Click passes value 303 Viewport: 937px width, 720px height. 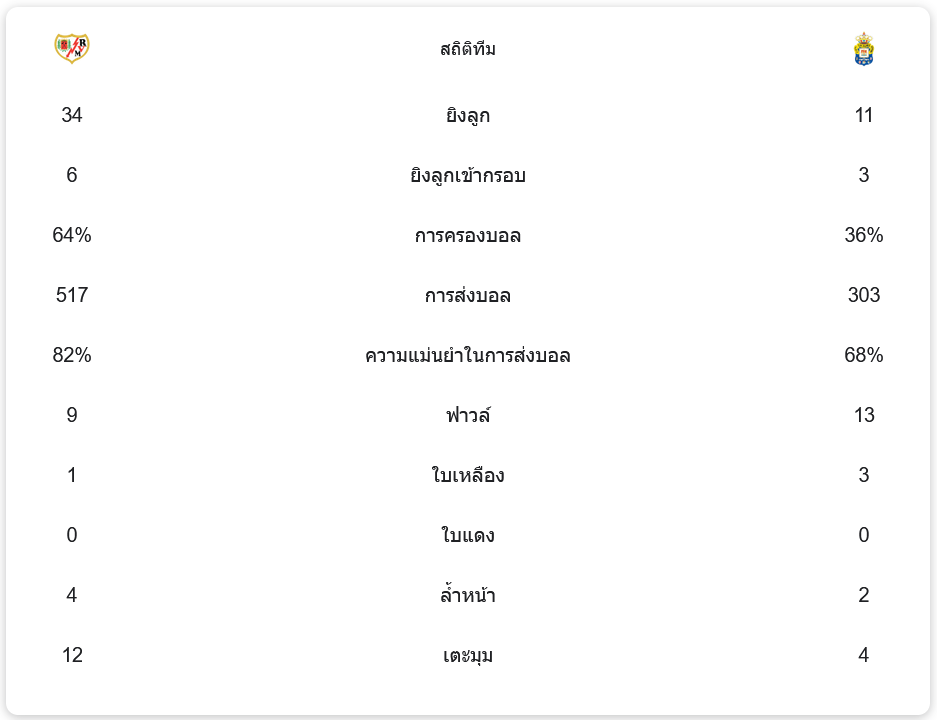click(863, 295)
